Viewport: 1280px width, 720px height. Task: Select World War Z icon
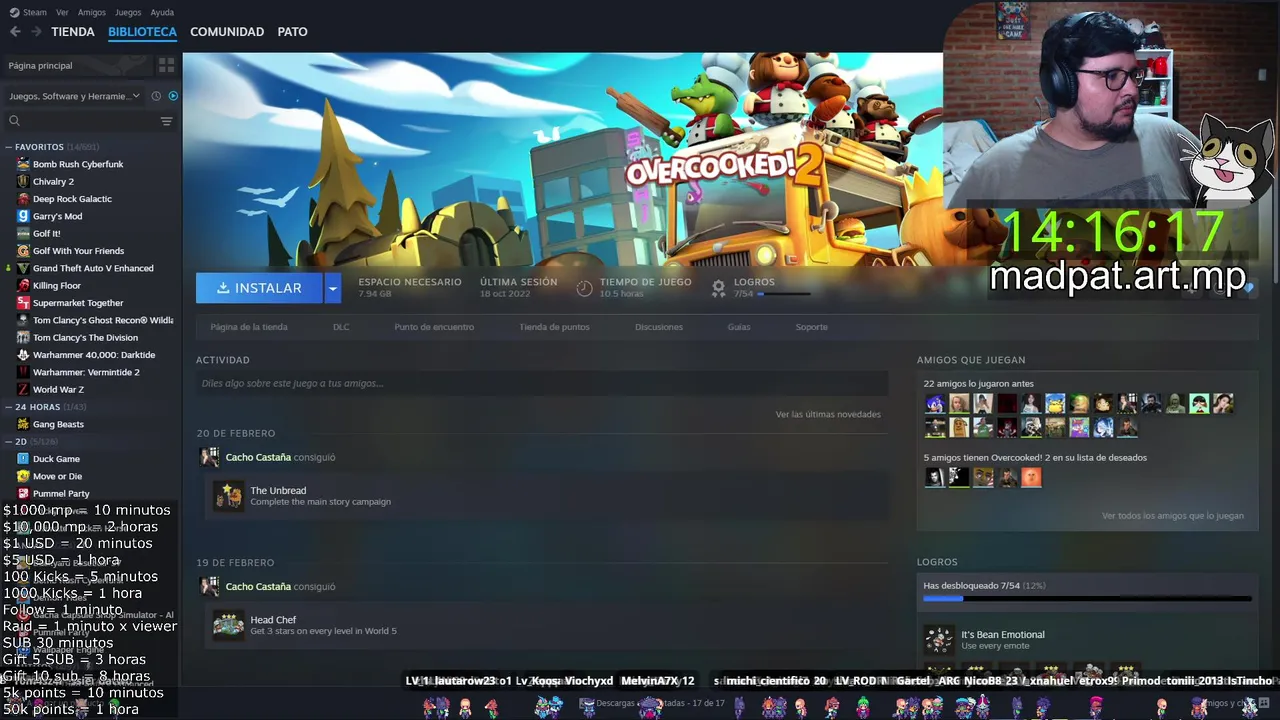(x=23, y=389)
